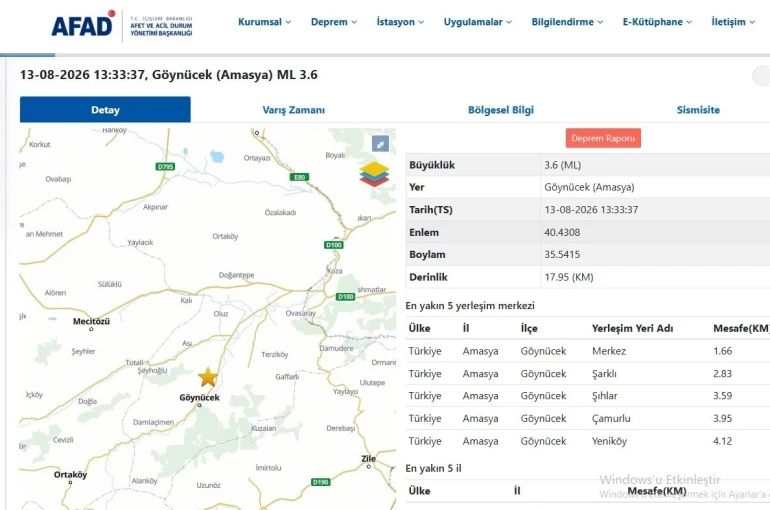Click the Büyüklük value 3.6 (ML)

coord(563,165)
